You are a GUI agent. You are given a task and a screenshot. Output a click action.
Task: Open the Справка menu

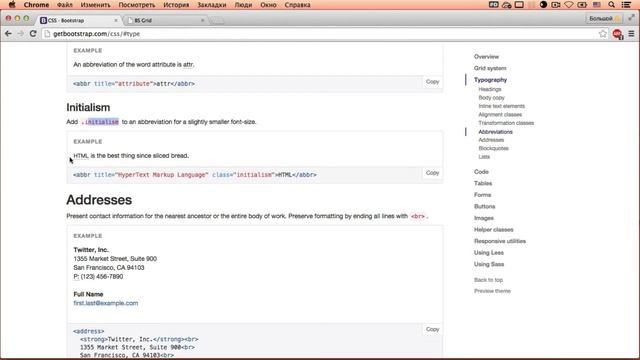click(297, 5)
